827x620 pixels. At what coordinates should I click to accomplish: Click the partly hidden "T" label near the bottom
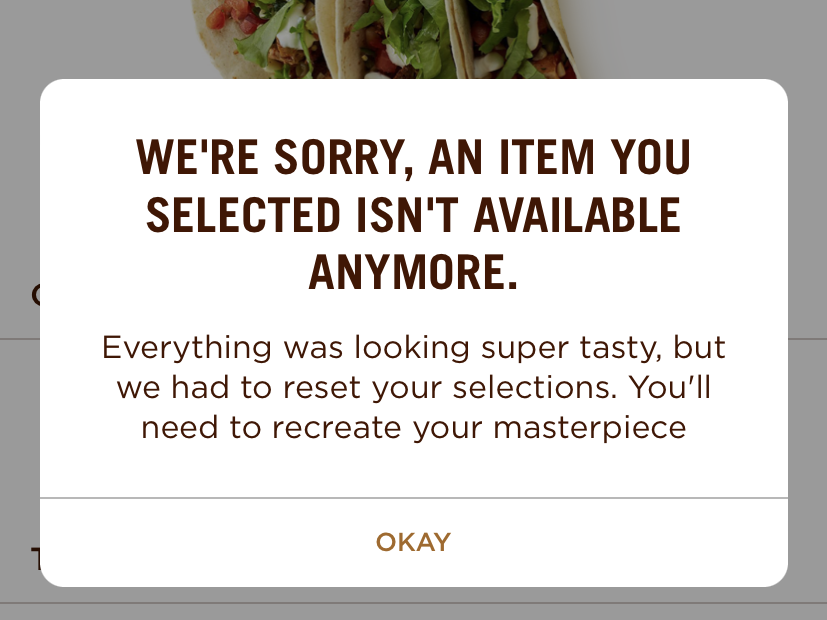35,559
